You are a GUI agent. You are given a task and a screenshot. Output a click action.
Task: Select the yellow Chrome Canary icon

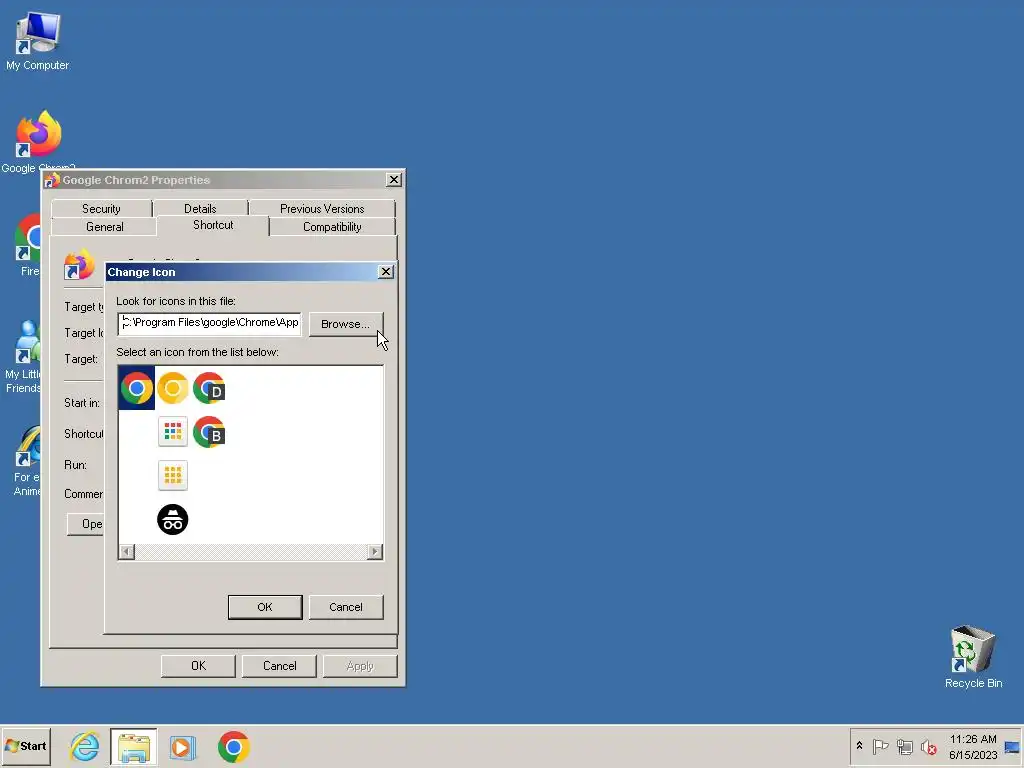coord(172,388)
